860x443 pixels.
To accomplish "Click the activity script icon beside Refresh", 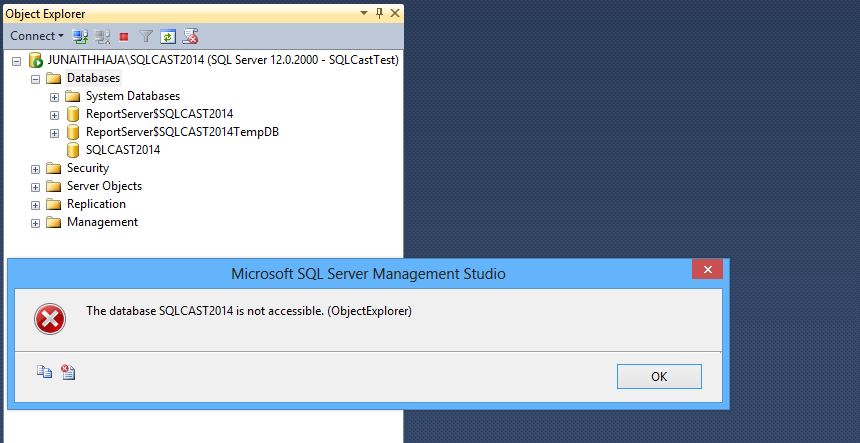I will coord(190,36).
